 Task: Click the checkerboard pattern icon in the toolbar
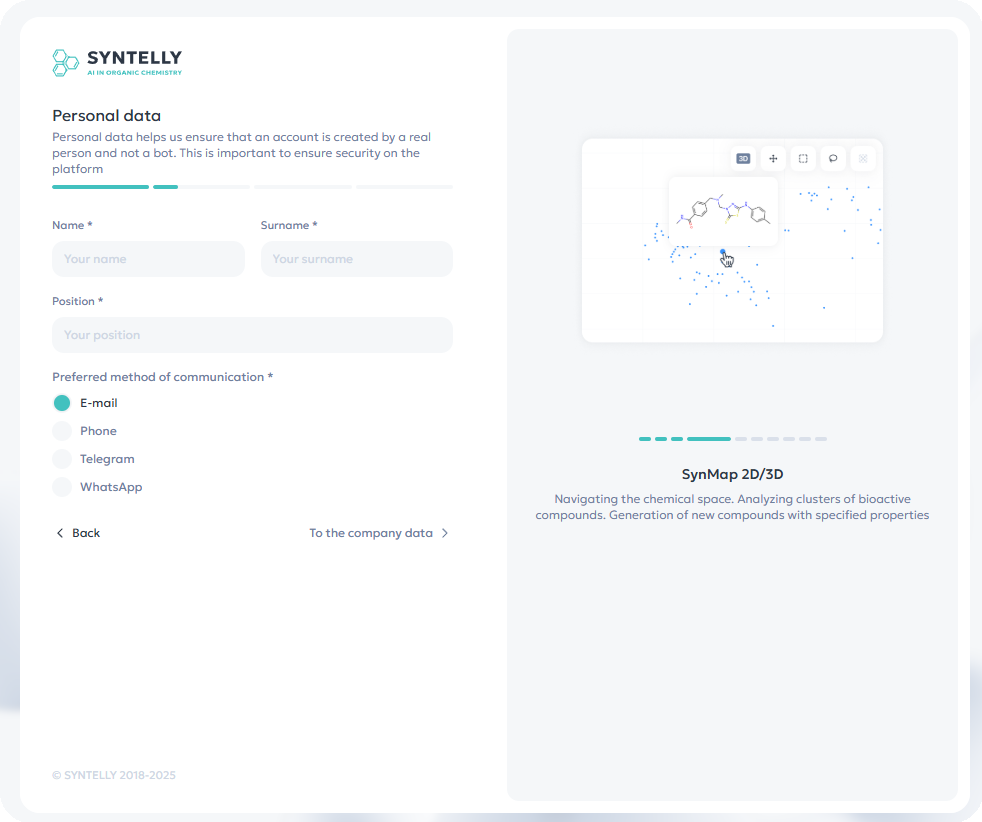point(862,158)
